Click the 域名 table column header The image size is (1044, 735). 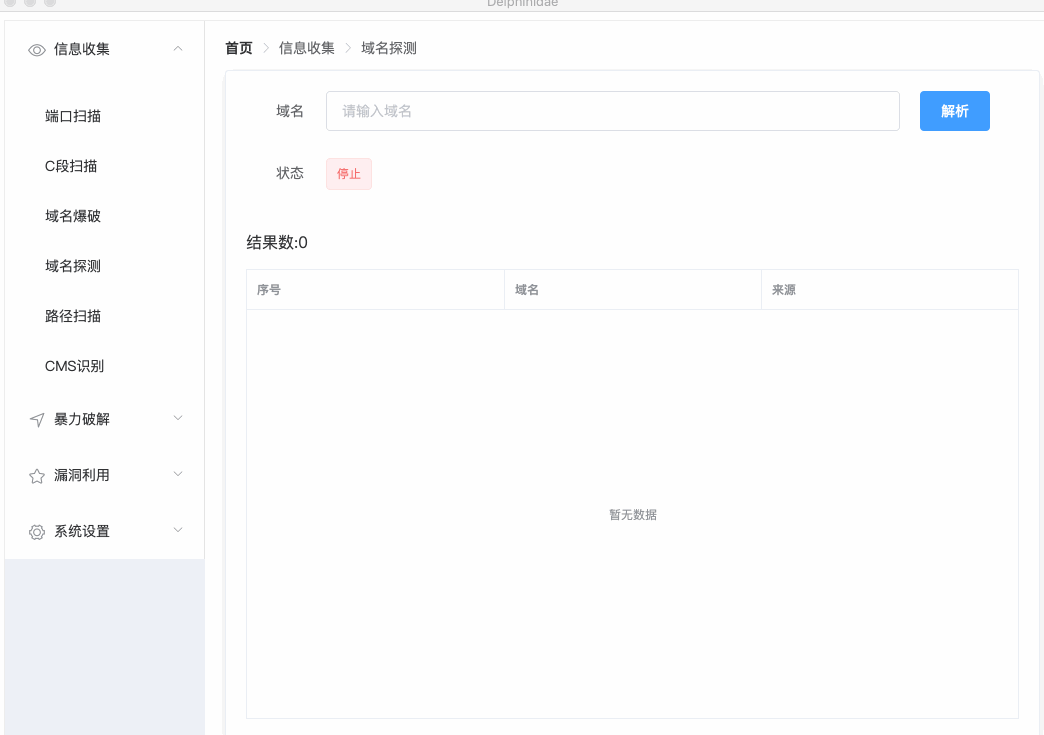[x=527, y=290]
